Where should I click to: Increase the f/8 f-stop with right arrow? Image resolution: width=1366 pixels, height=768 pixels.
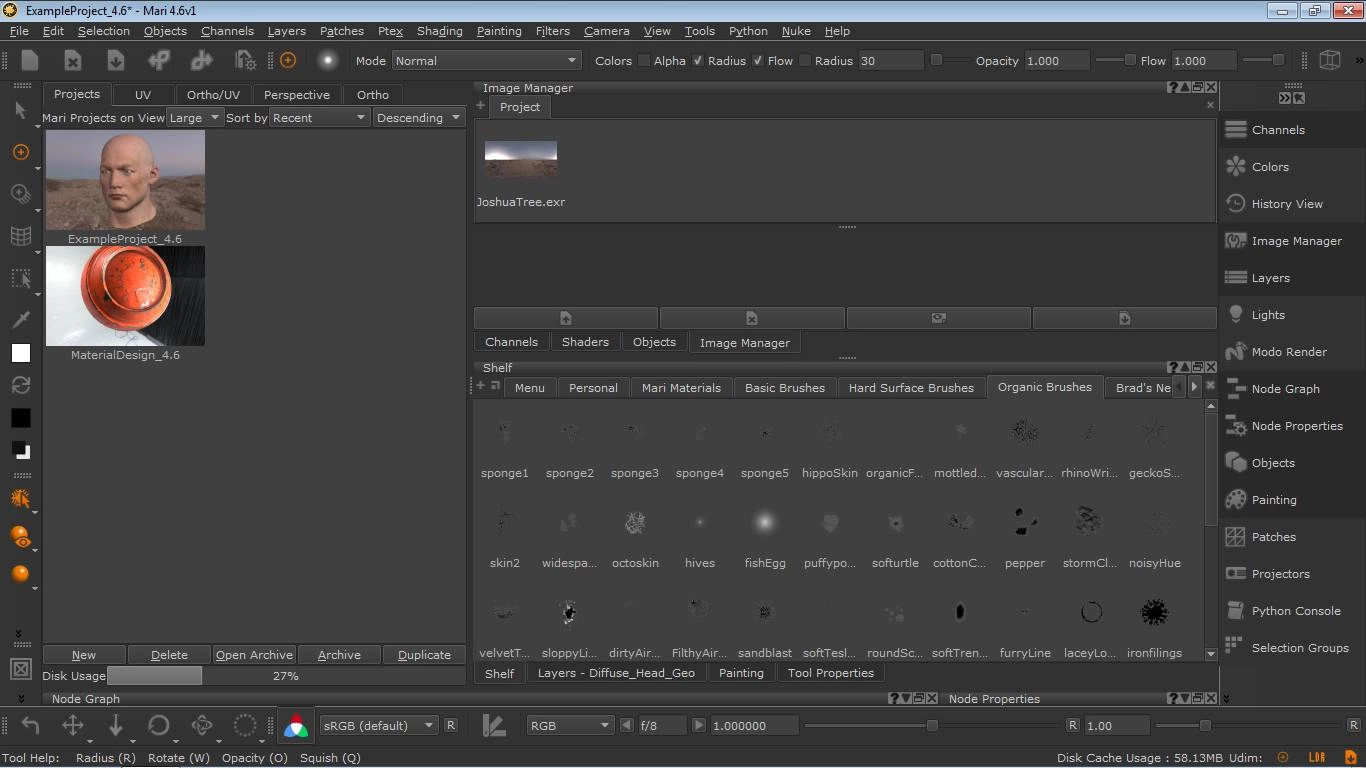[699, 725]
